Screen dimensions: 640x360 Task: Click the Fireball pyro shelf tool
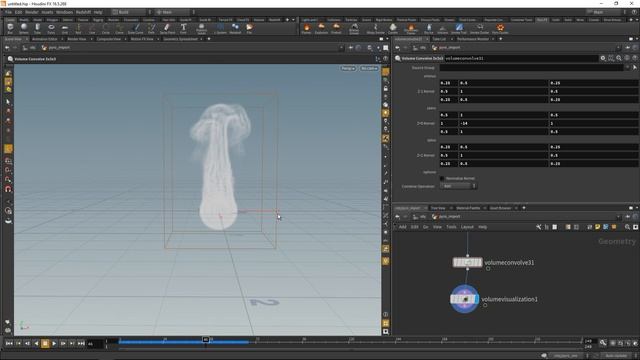(x=336, y=29)
